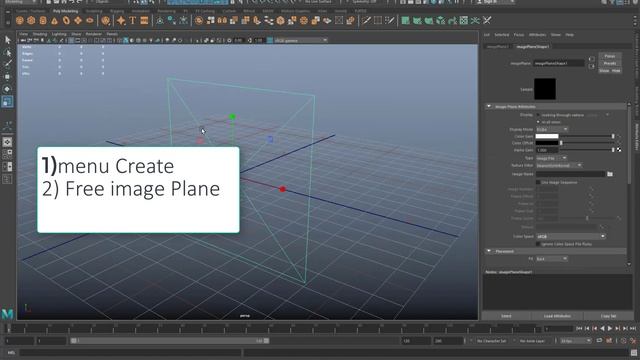Click the Alpha Gain checker map icon
640x360 pixels.
point(619,150)
